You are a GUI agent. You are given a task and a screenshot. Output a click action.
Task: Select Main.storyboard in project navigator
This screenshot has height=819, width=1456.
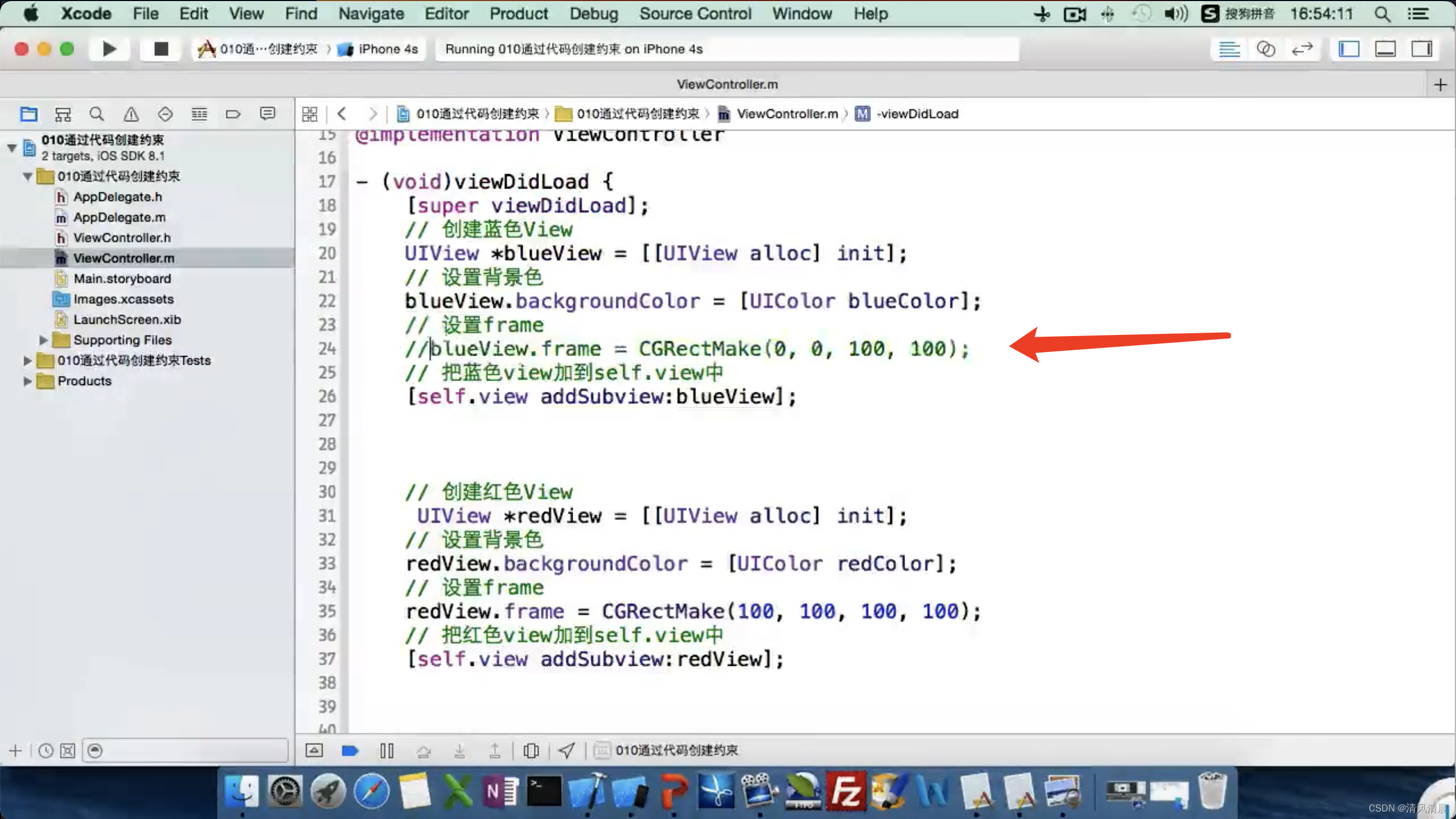122,279
